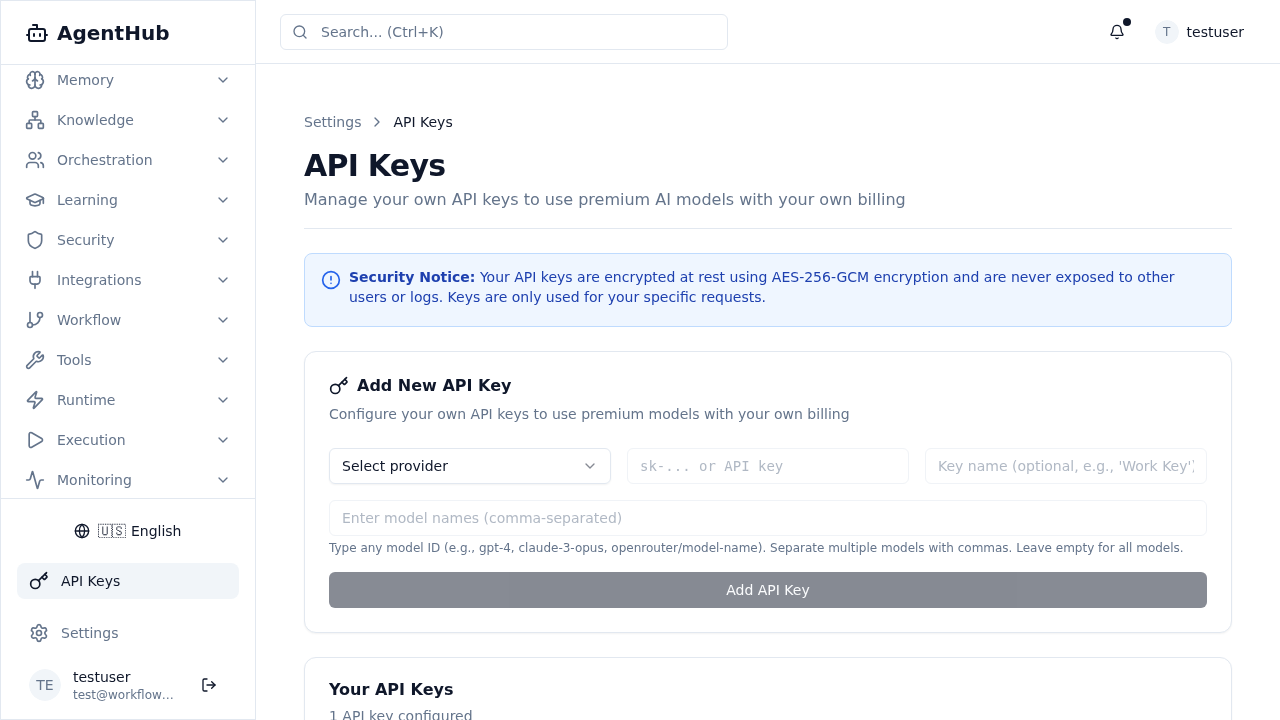The height and width of the screenshot is (720, 1280).
Task: Select the Orchestration icon in sidebar
Action: point(36,160)
